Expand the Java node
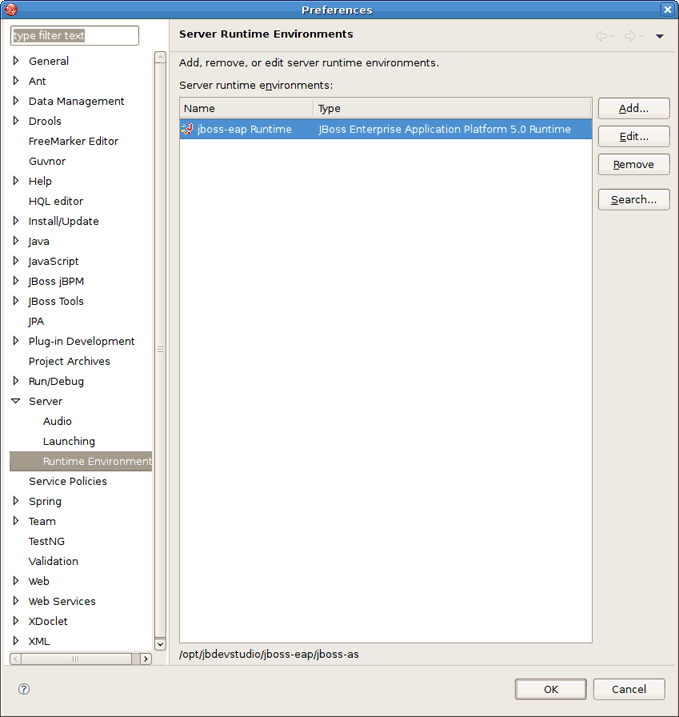 pos(16,241)
